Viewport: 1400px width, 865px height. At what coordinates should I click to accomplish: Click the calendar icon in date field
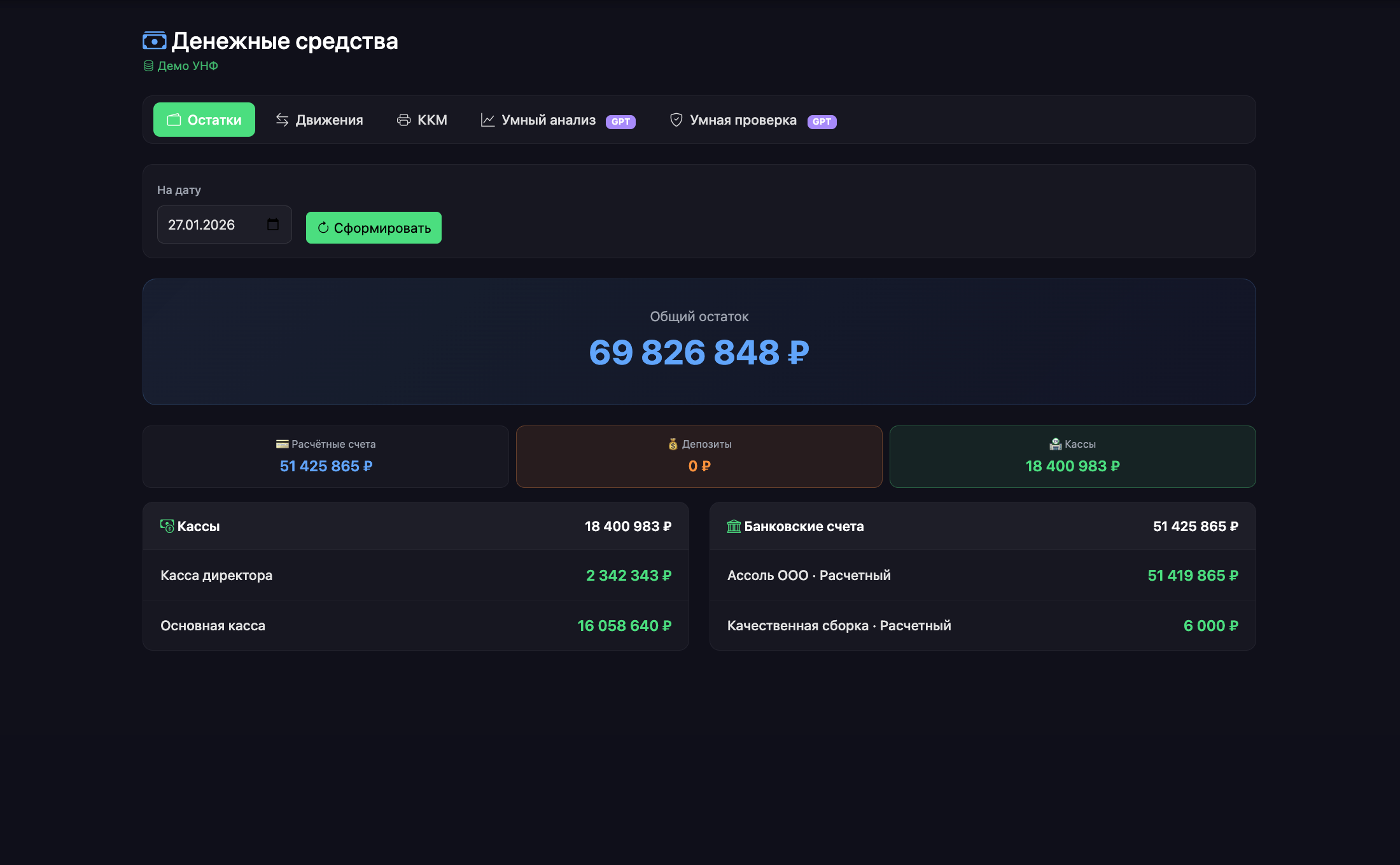pyautogui.click(x=273, y=225)
